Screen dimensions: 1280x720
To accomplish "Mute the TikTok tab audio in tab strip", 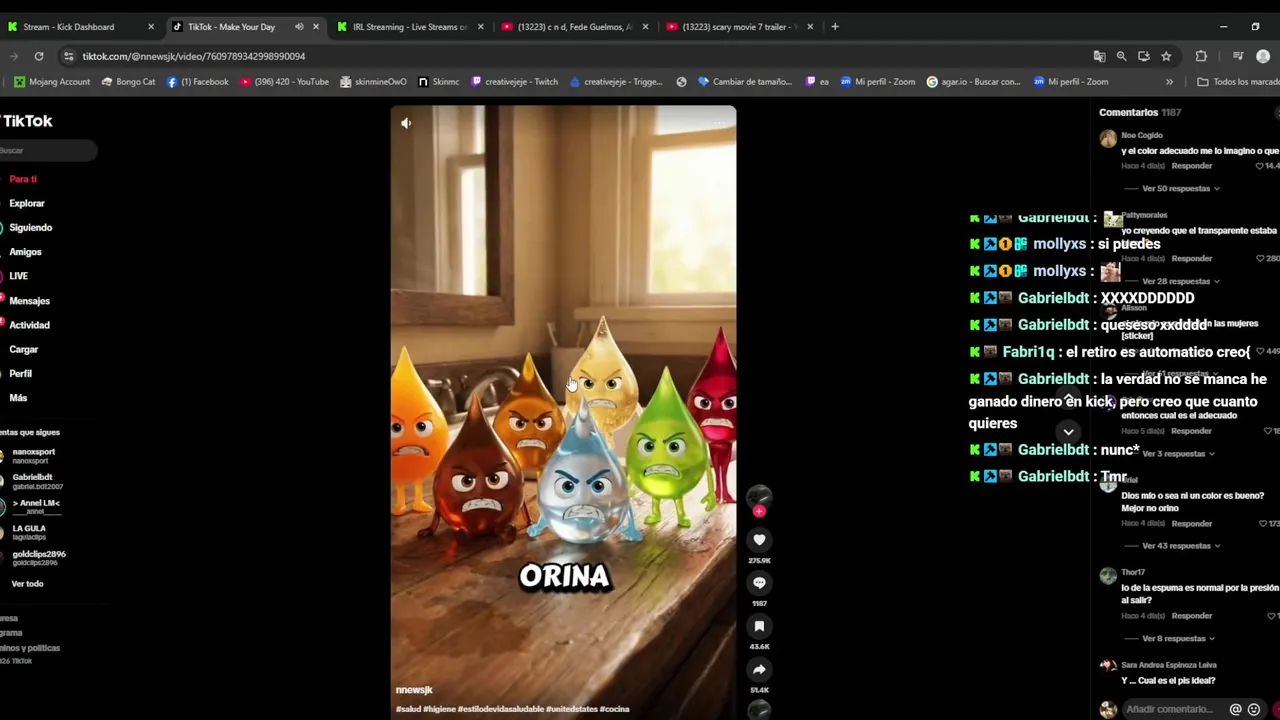I will [298, 27].
